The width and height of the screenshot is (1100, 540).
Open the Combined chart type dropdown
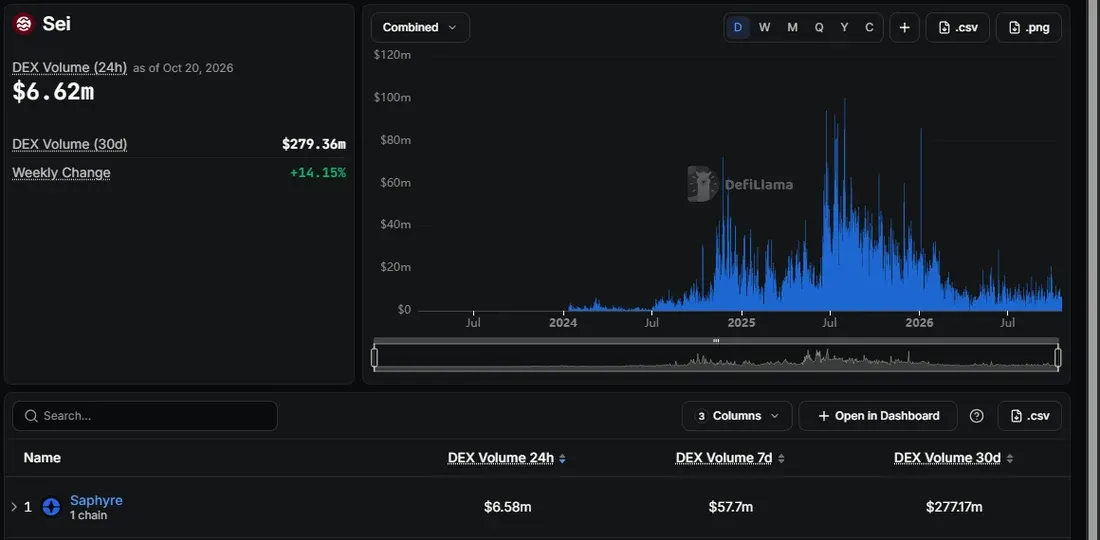tap(420, 27)
